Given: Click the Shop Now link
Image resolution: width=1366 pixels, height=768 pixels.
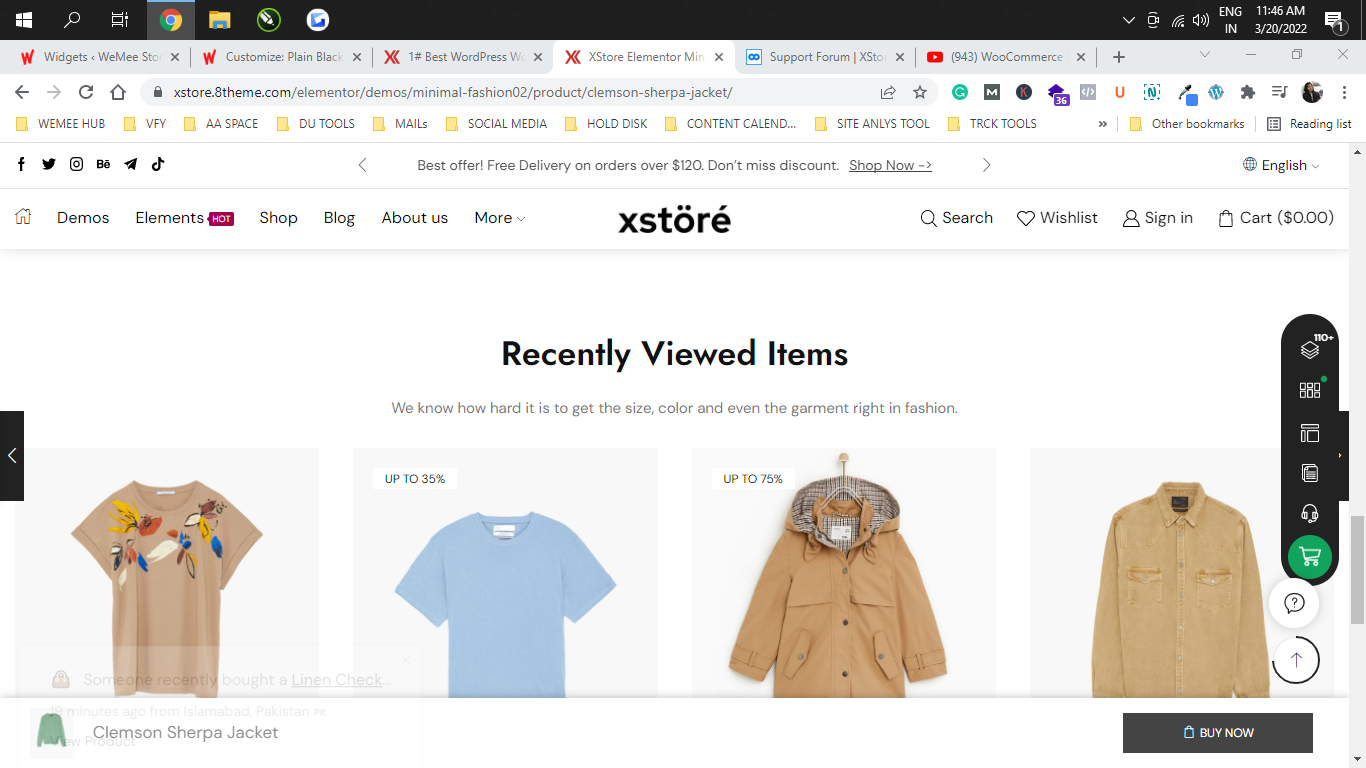Looking at the screenshot, I should pyautogui.click(x=890, y=165).
